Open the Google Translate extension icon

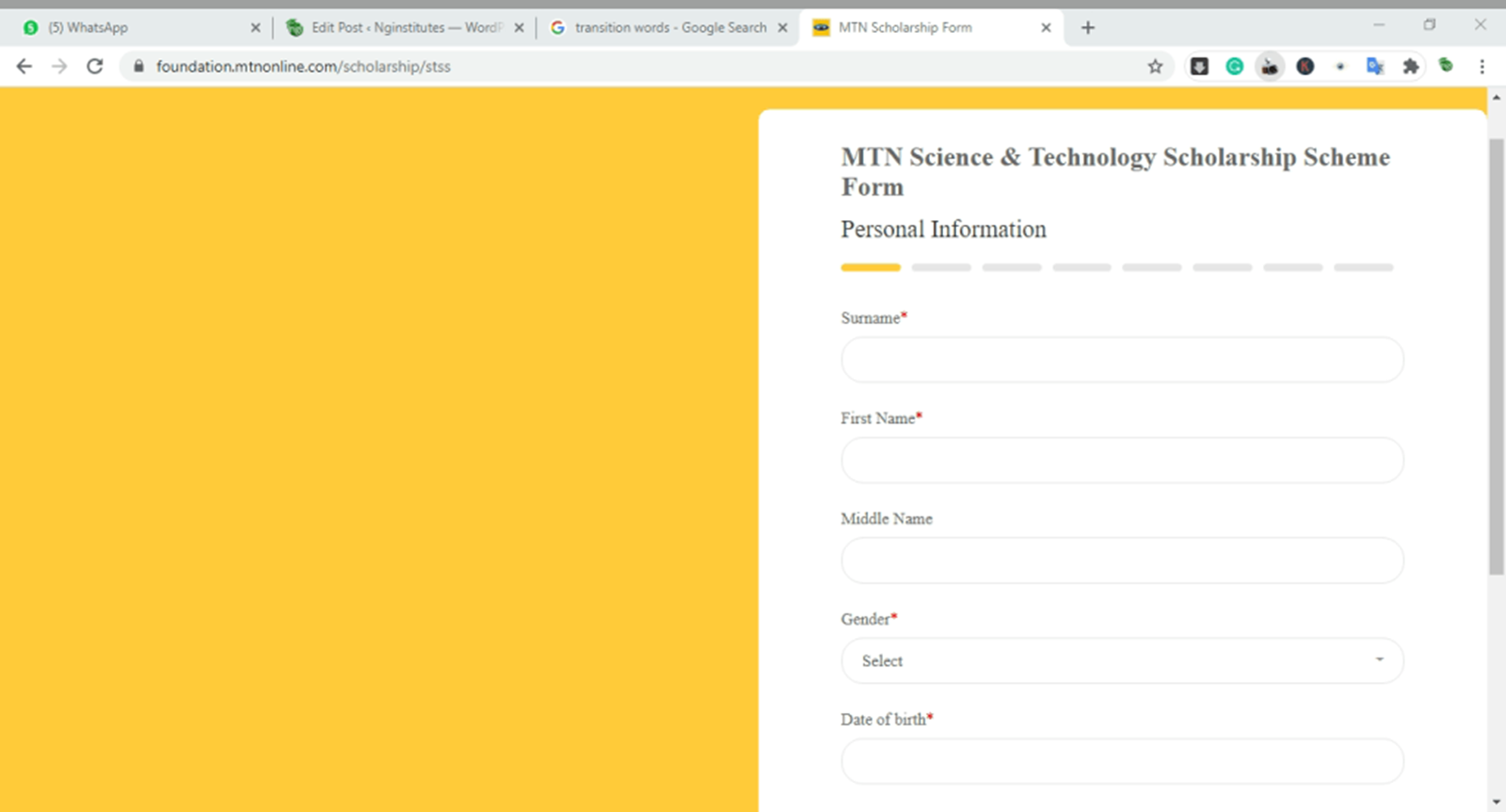click(1375, 66)
